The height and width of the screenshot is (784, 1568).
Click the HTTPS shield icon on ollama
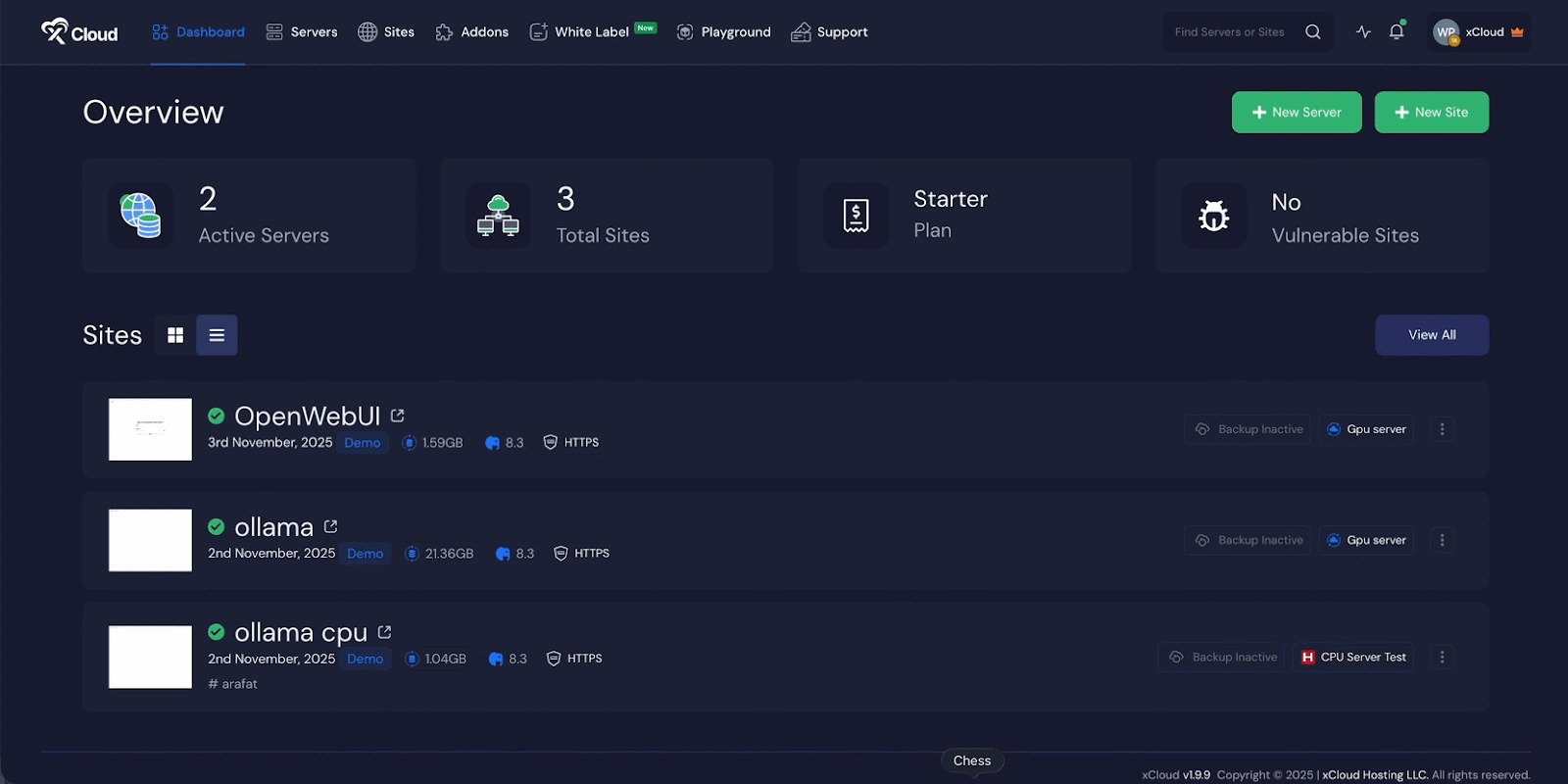[x=561, y=553]
